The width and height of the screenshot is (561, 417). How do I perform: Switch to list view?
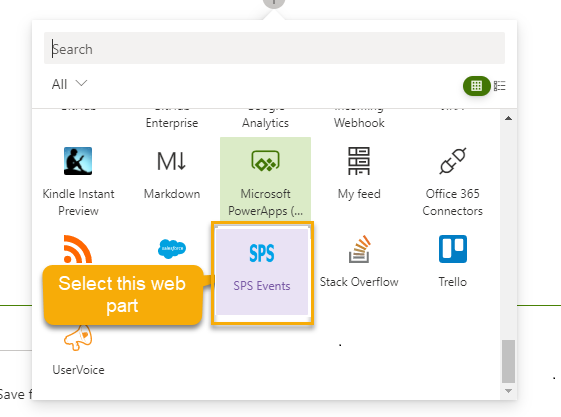click(499, 86)
